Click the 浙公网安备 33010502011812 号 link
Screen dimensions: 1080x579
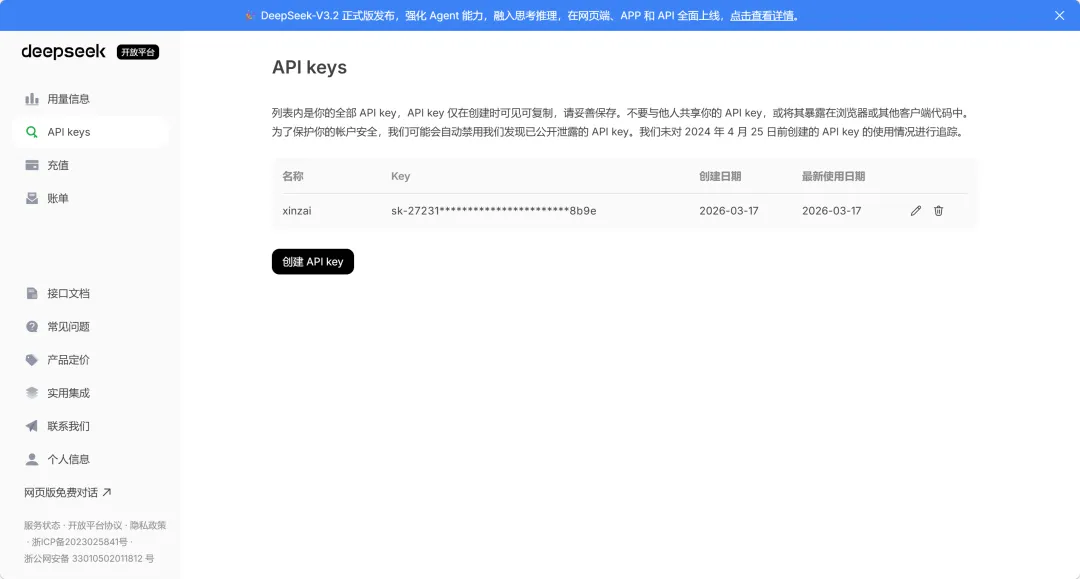tap(89, 558)
